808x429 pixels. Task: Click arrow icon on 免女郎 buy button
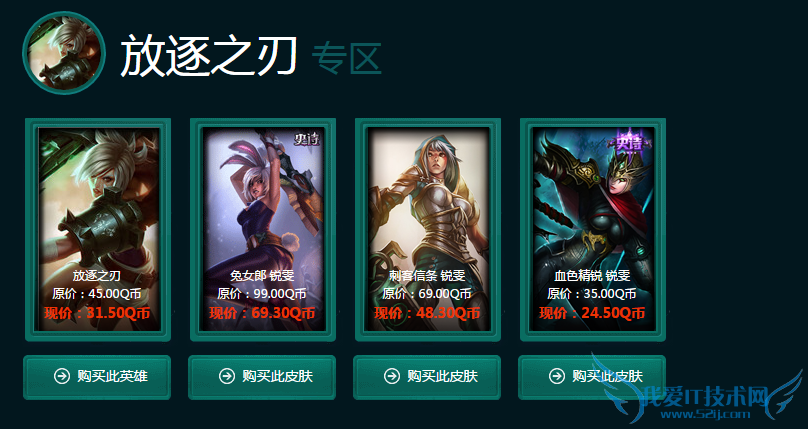[x=227, y=376]
